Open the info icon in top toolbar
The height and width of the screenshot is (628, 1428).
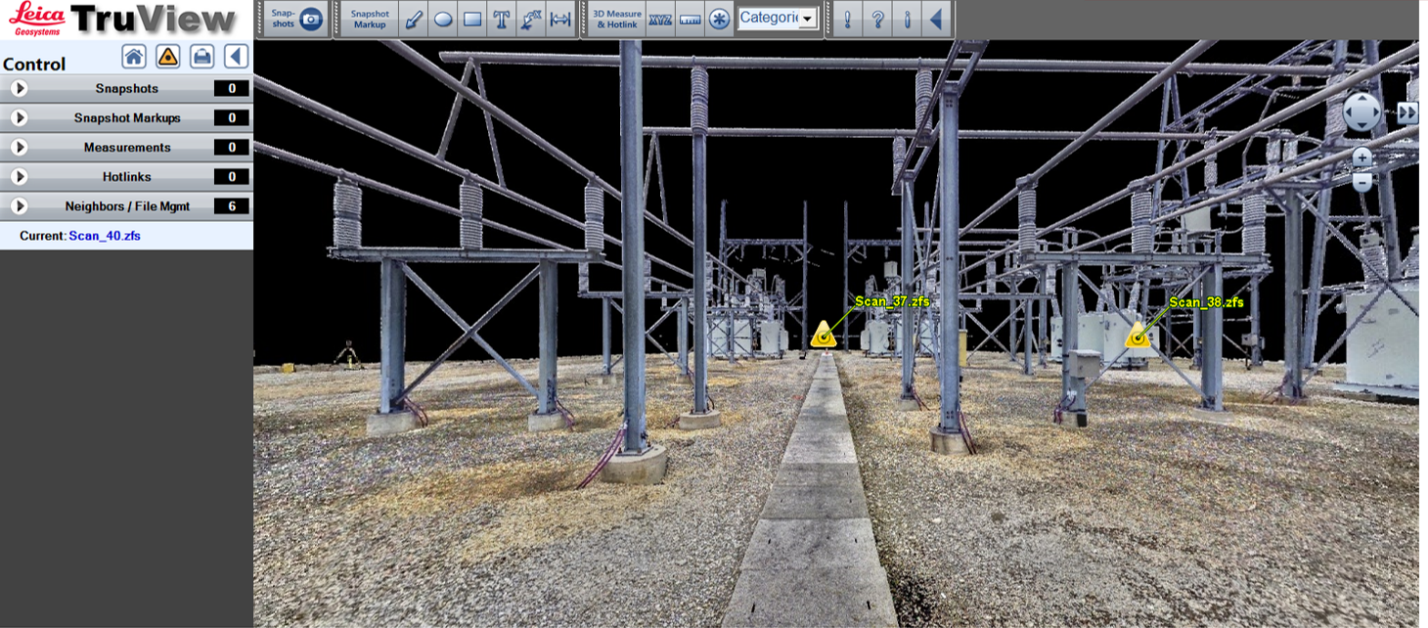point(907,19)
